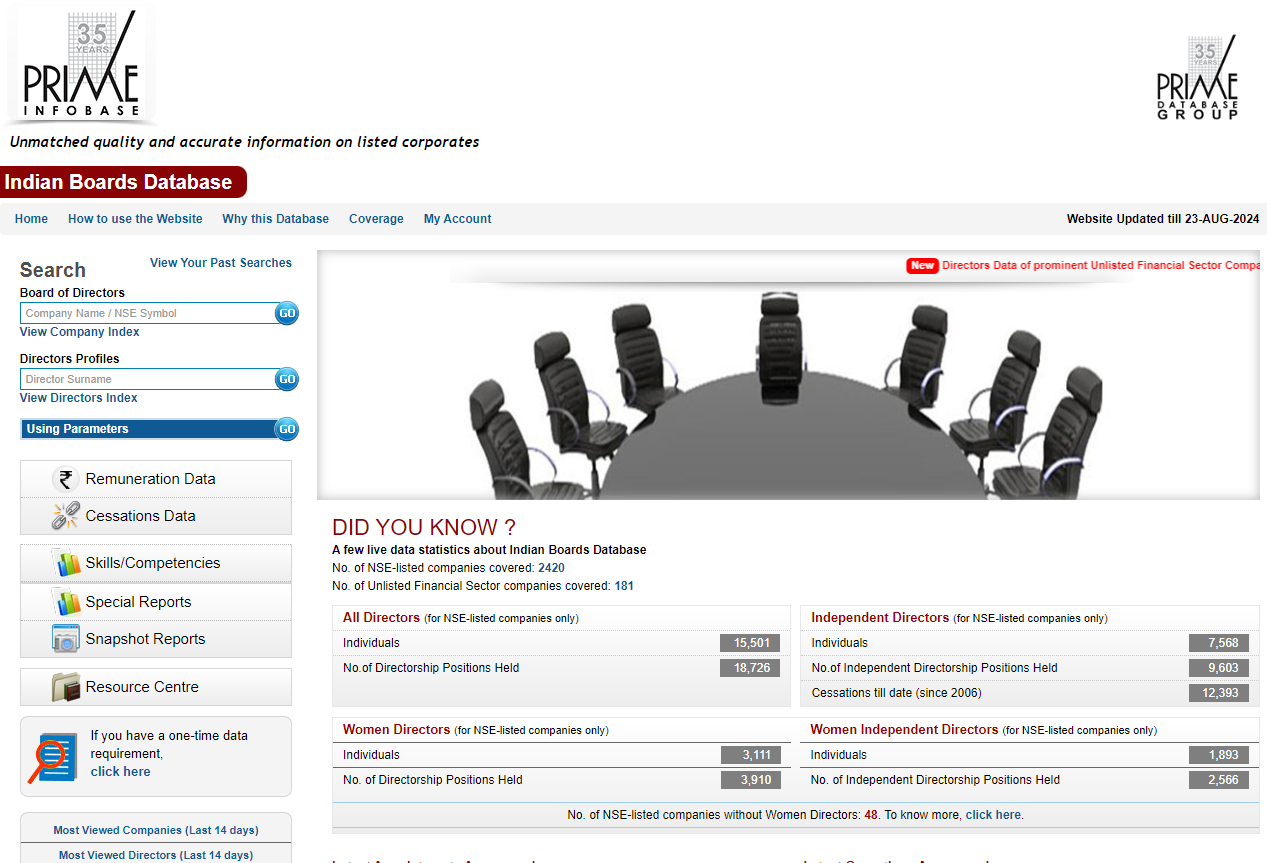Open the Home menu item

[31, 219]
